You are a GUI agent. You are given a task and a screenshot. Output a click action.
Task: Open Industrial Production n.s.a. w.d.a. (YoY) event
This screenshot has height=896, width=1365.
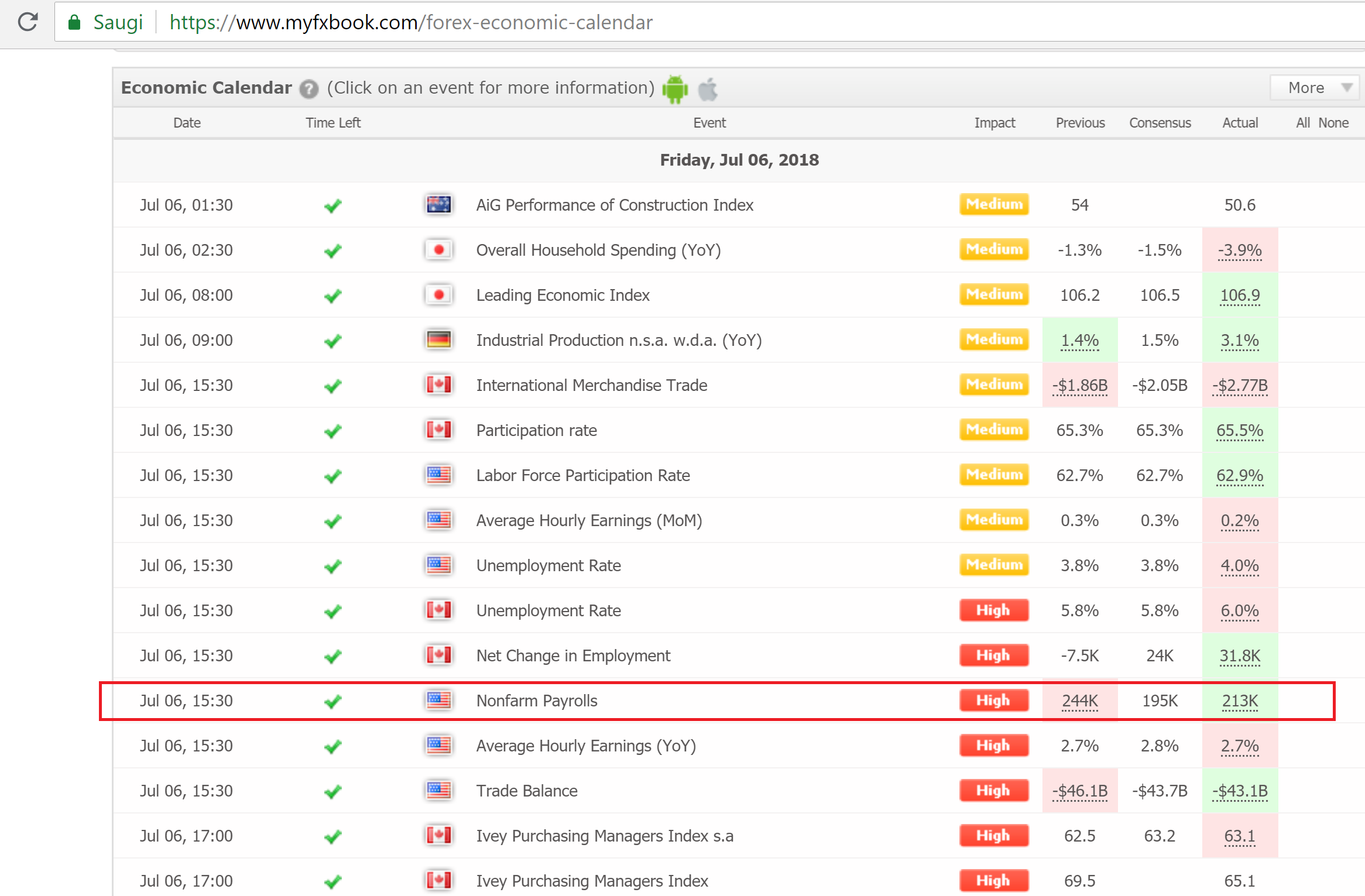pyautogui.click(x=619, y=340)
